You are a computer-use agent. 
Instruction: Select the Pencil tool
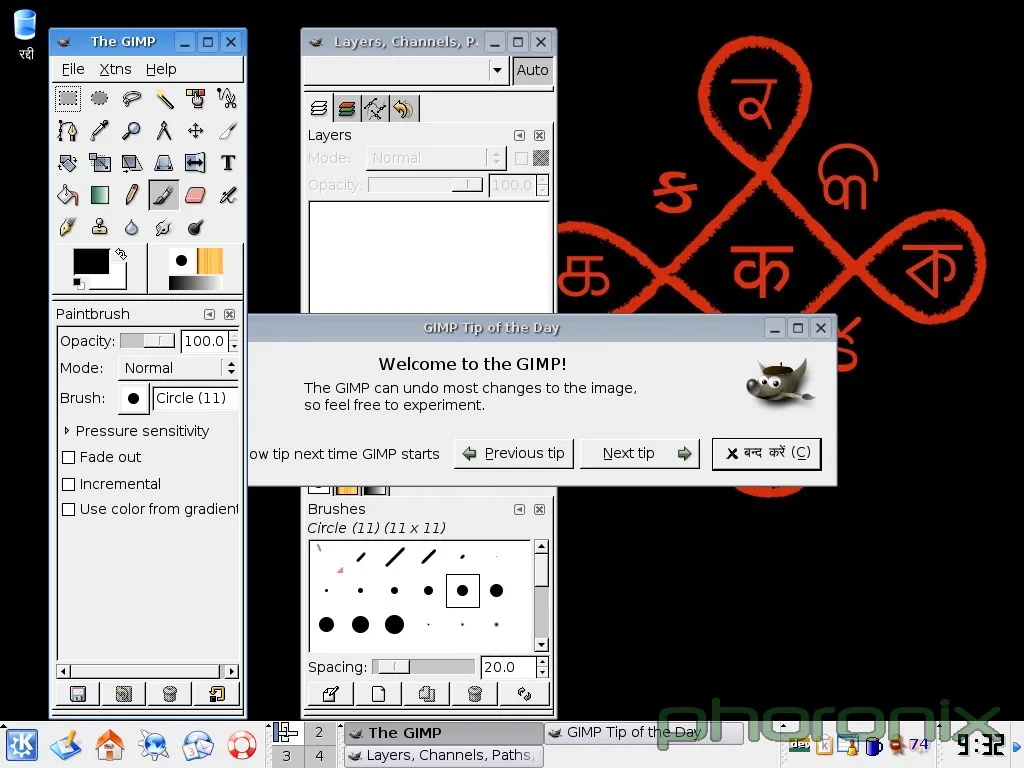click(131, 195)
